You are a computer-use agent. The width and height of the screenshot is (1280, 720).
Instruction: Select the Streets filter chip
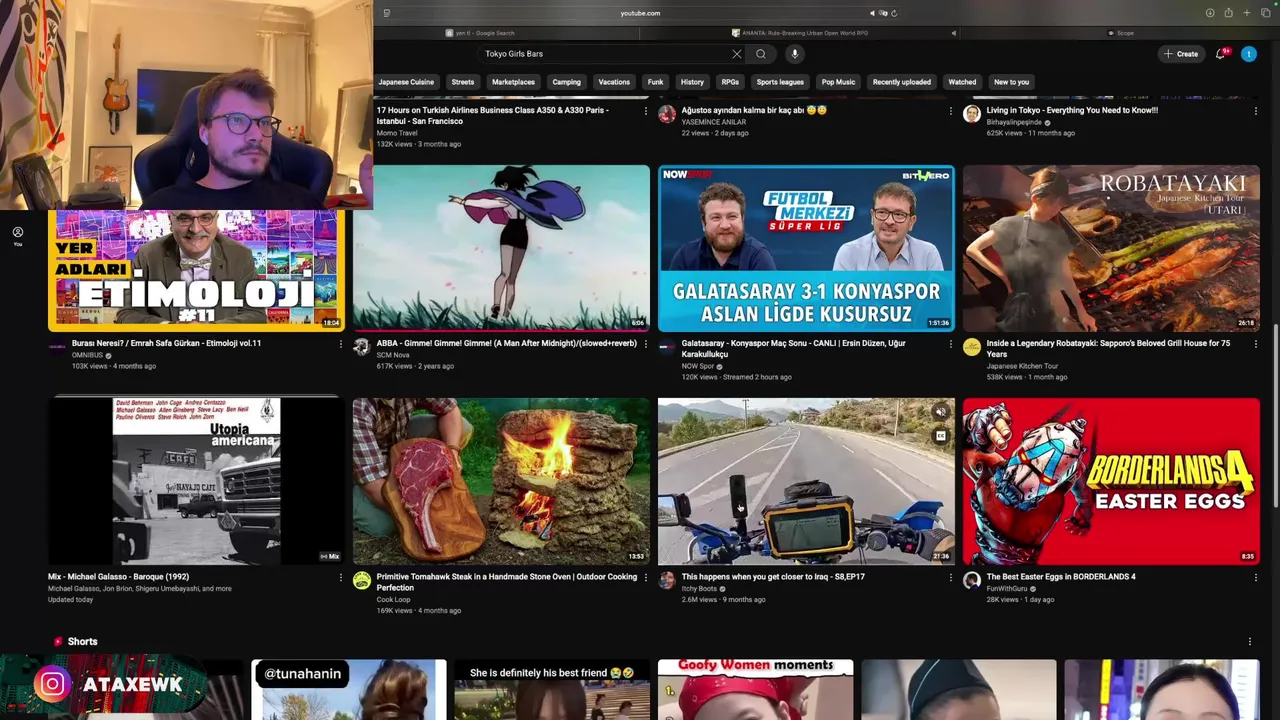click(x=463, y=82)
